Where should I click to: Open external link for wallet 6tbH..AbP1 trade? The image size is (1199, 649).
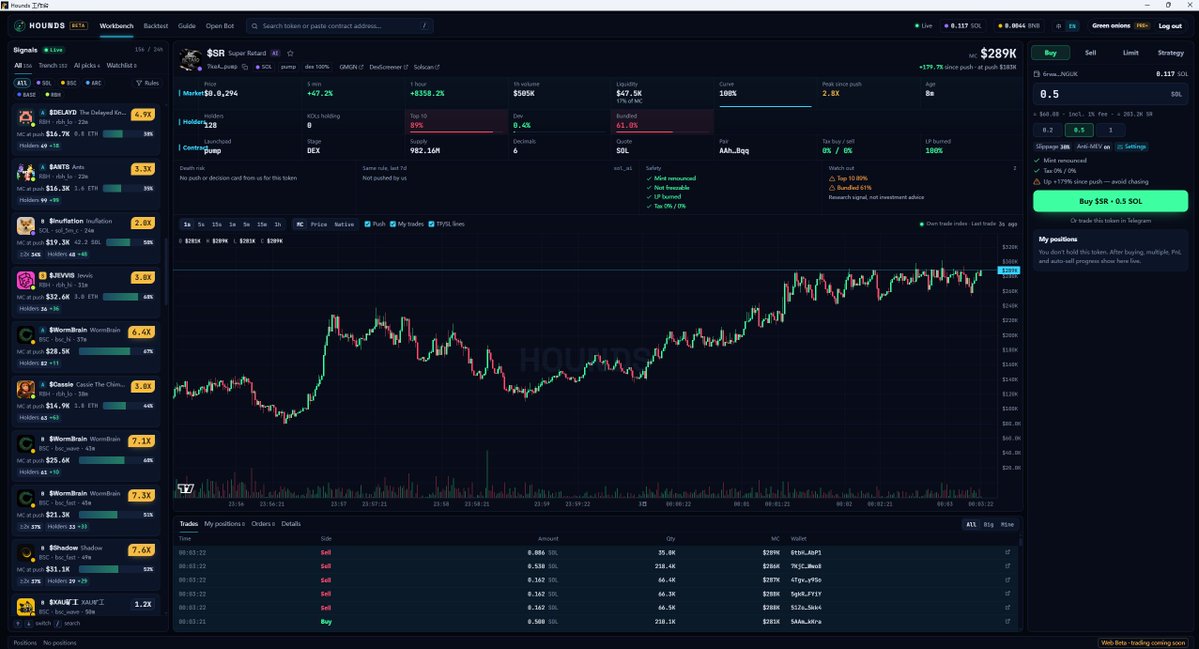pos(1007,553)
